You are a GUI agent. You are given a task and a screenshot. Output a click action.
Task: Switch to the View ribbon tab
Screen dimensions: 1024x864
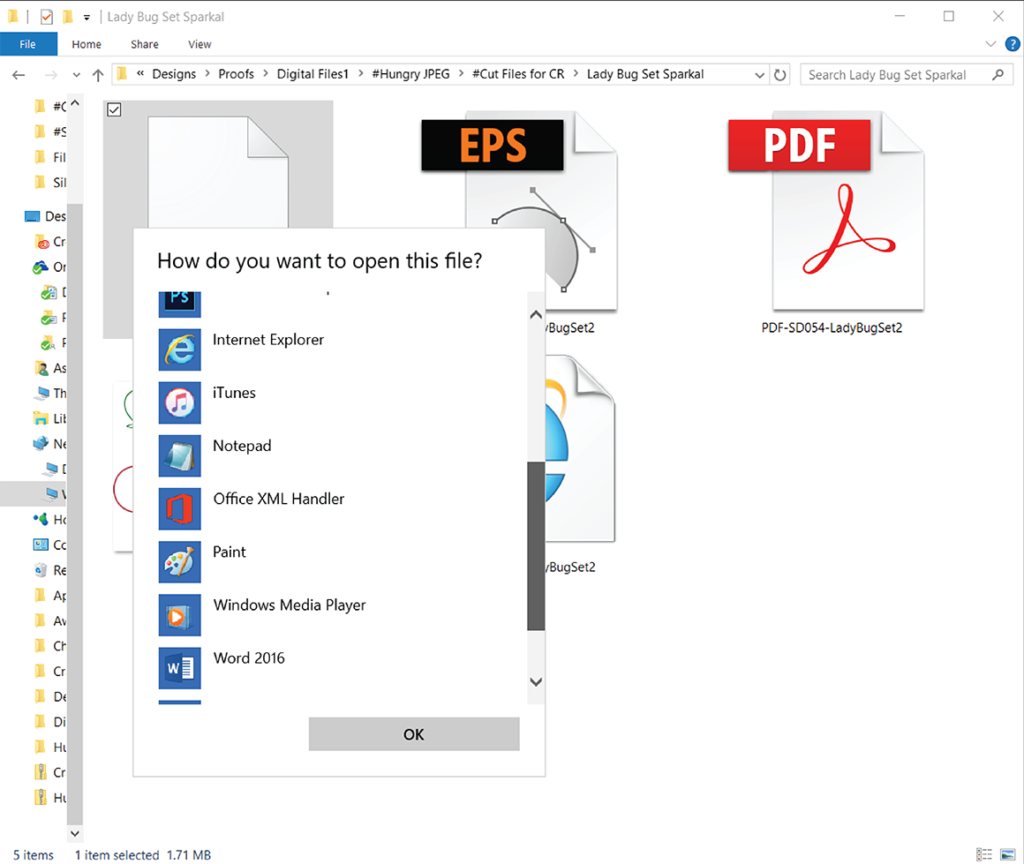(199, 44)
